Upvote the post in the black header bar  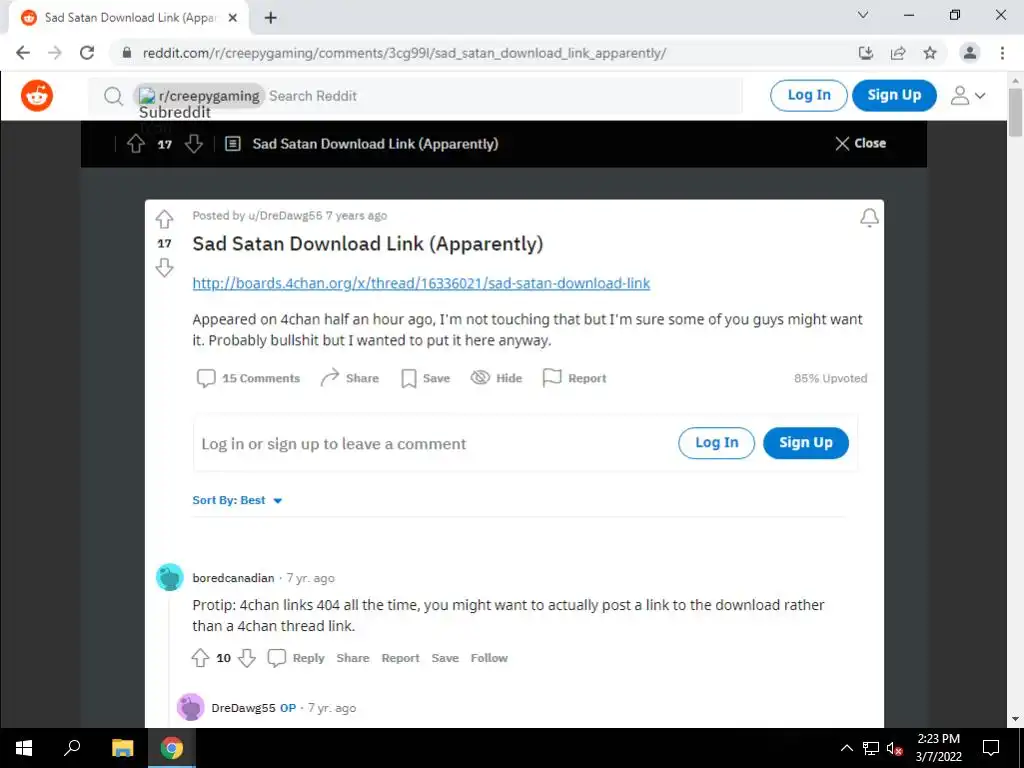pyautogui.click(x=136, y=144)
